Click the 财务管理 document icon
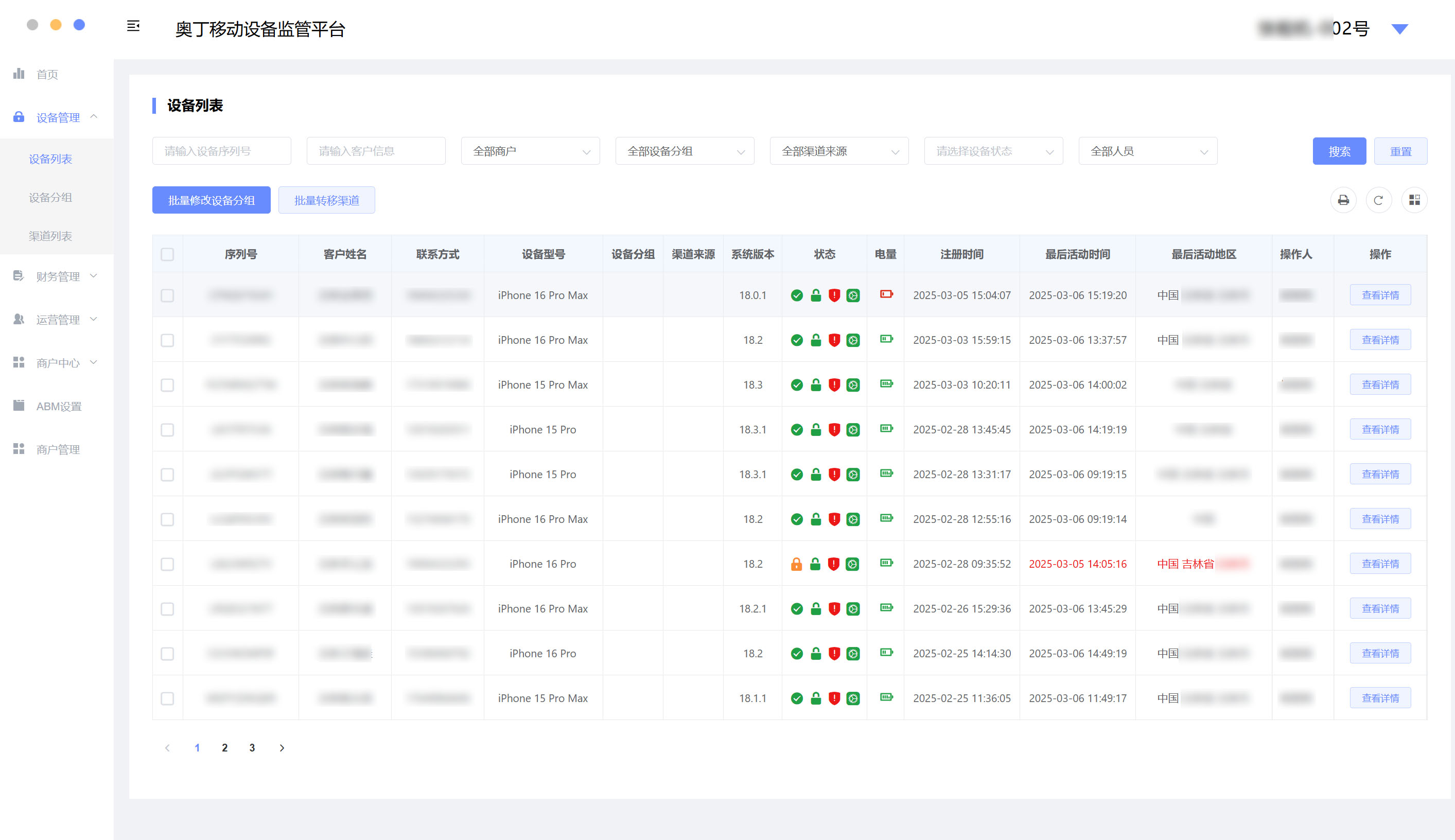 pos(19,276)
